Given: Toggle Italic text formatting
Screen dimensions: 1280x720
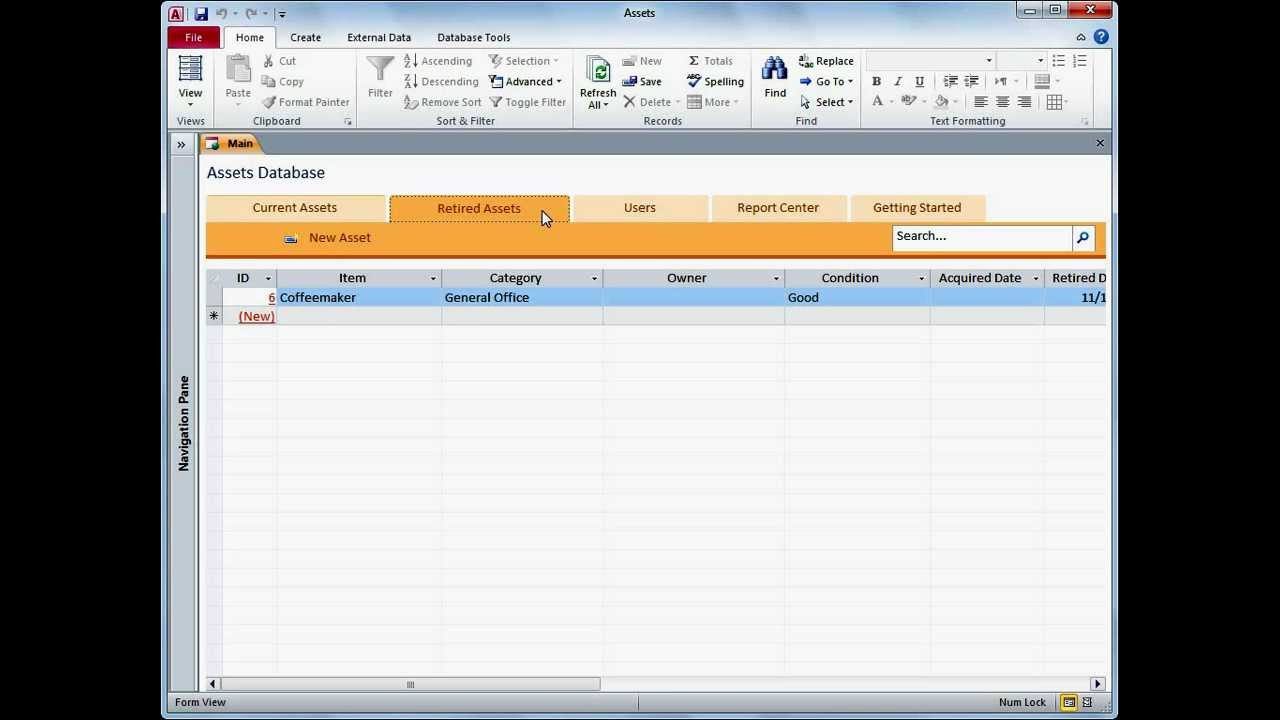Looking at the screenshot, I should [x=898, y=82].
